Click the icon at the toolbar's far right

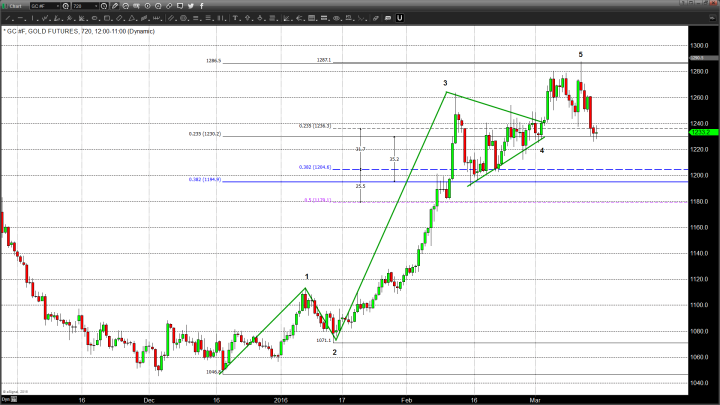tap(710, 17)
